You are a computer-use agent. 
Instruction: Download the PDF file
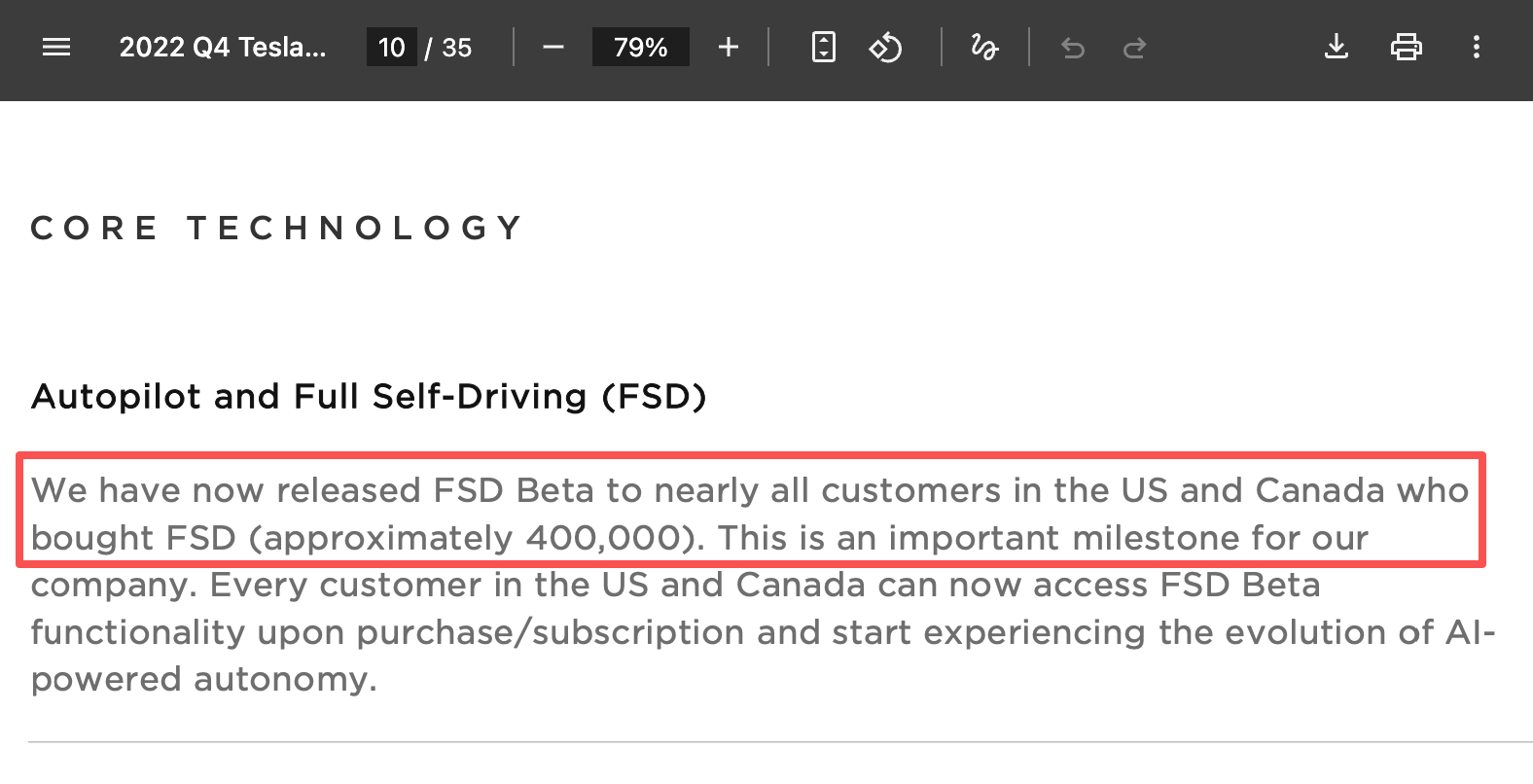point(1337,47)
